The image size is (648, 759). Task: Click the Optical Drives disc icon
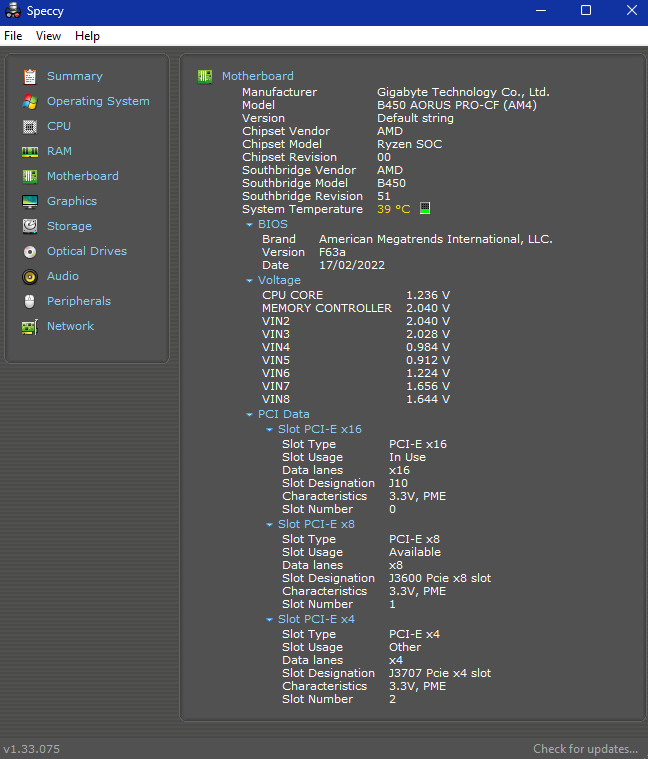coord(30,252)
